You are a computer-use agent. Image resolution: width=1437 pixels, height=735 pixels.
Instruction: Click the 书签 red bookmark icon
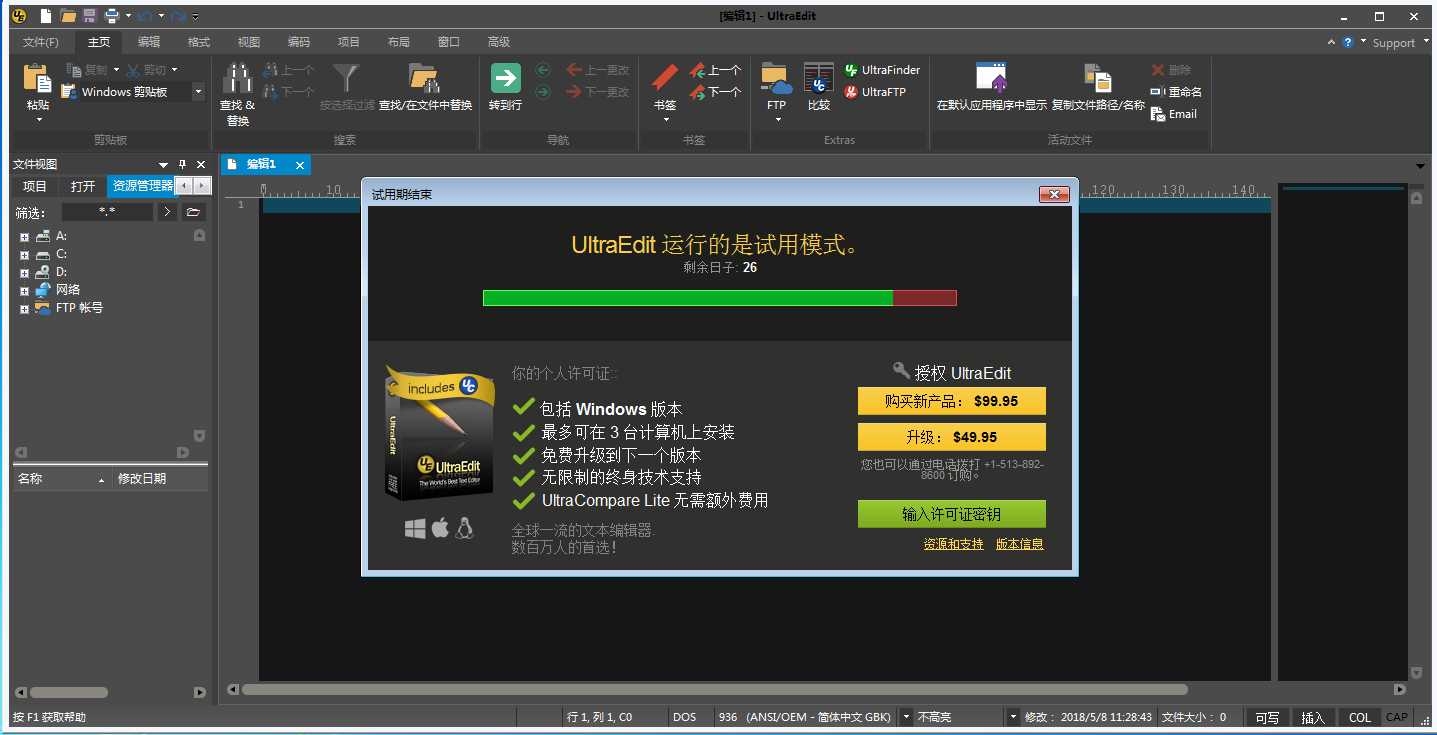[x=665, y=78]
